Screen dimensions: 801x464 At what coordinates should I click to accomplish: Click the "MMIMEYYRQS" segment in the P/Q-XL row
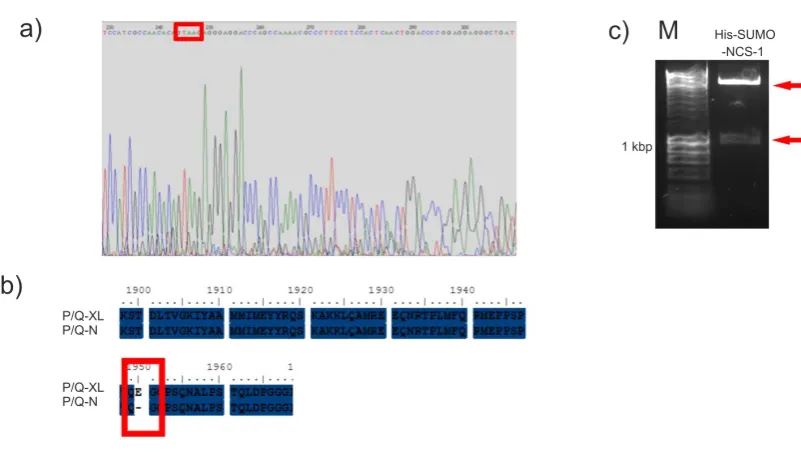click(267, 315)
